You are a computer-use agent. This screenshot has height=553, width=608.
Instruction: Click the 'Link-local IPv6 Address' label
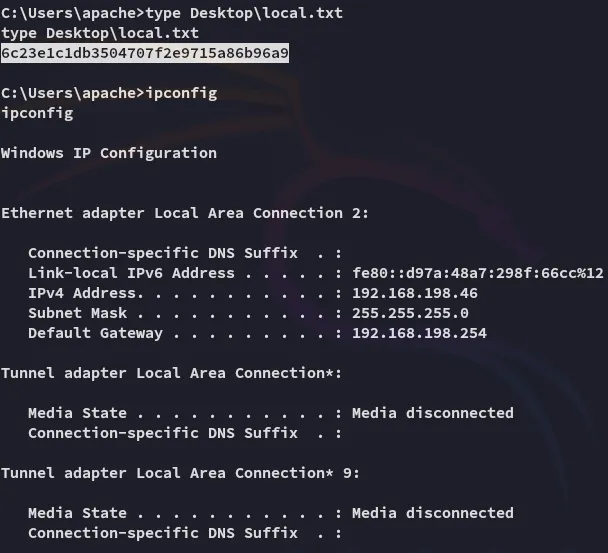(x=131, y=272)
